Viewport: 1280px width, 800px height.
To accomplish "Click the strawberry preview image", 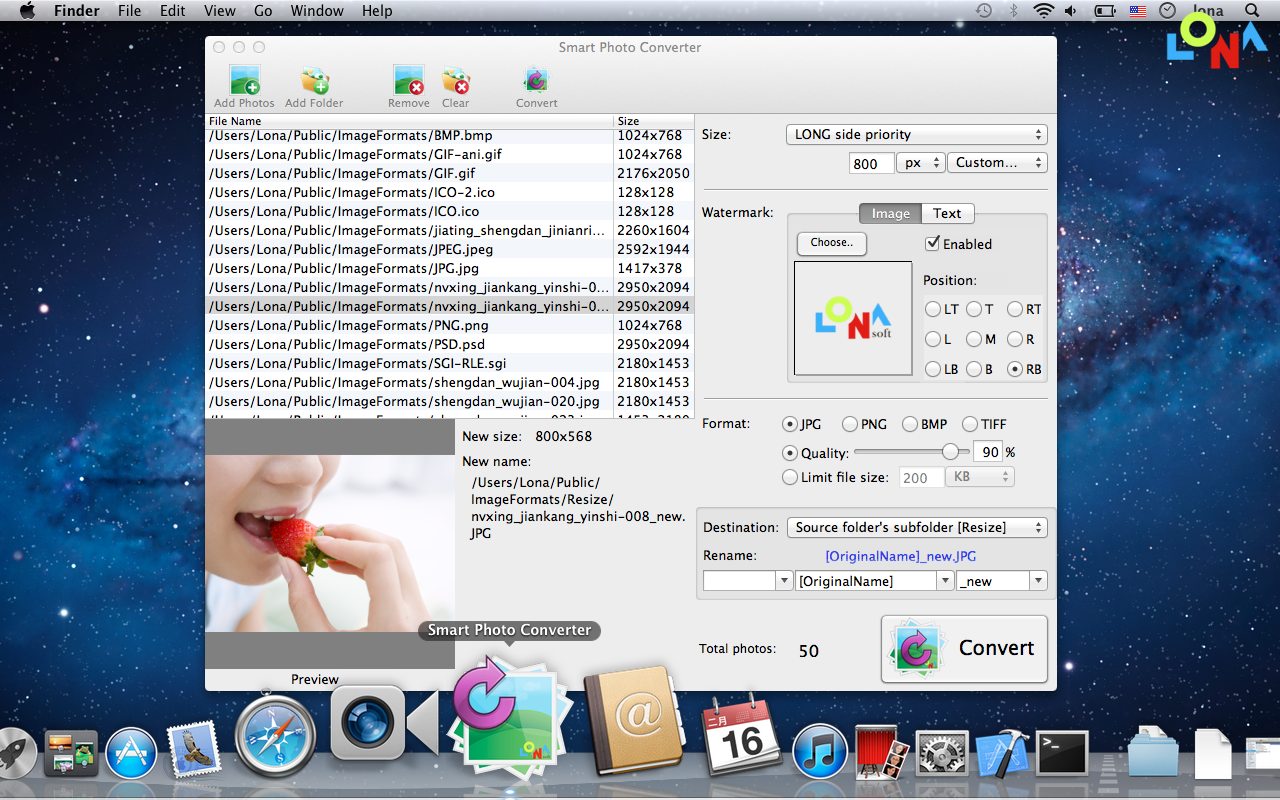I will 330,544.
